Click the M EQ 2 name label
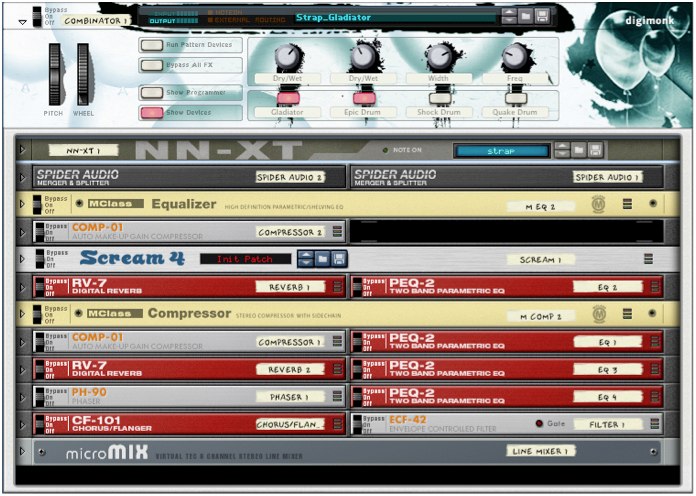The width and height of the screenshot is (696, 496). point(541,206)
